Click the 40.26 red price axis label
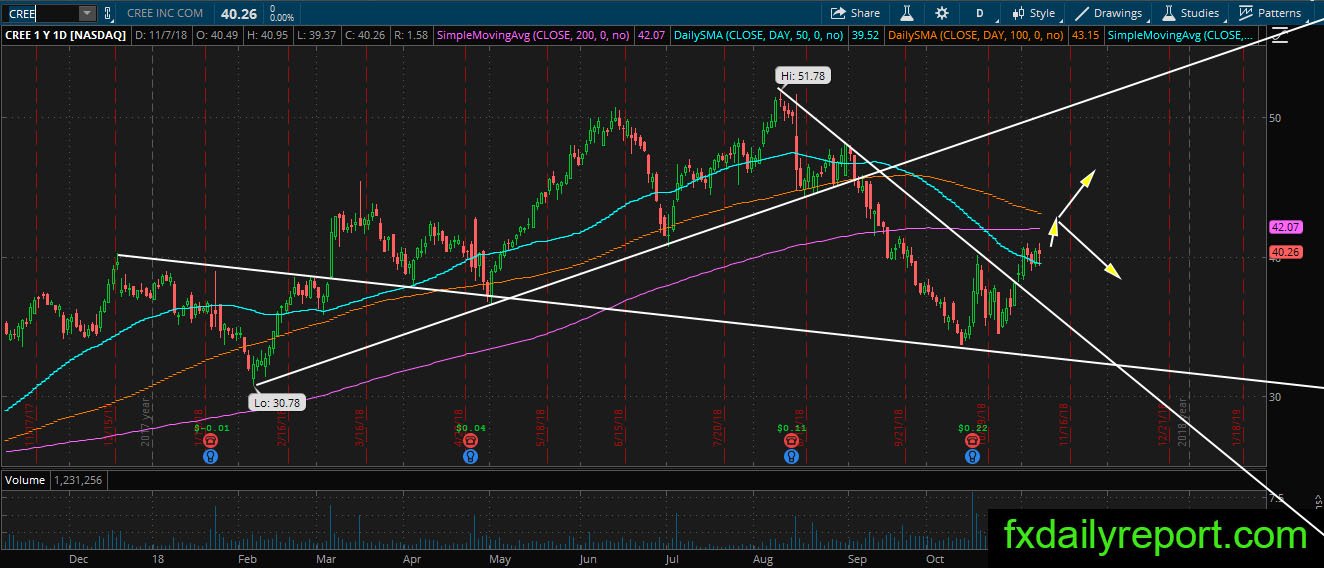Screen dimensions: 1324x568 (x=1284, y=253)
